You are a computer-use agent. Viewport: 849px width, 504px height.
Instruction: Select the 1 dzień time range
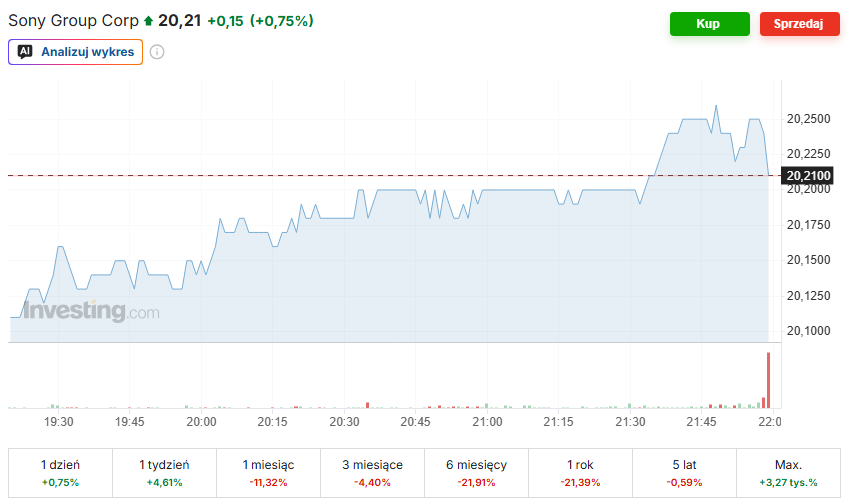point(60,473)
